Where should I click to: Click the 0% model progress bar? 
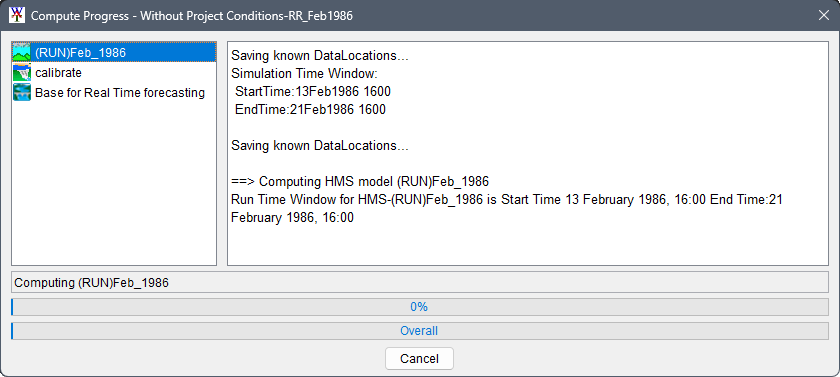click(420, 307)
